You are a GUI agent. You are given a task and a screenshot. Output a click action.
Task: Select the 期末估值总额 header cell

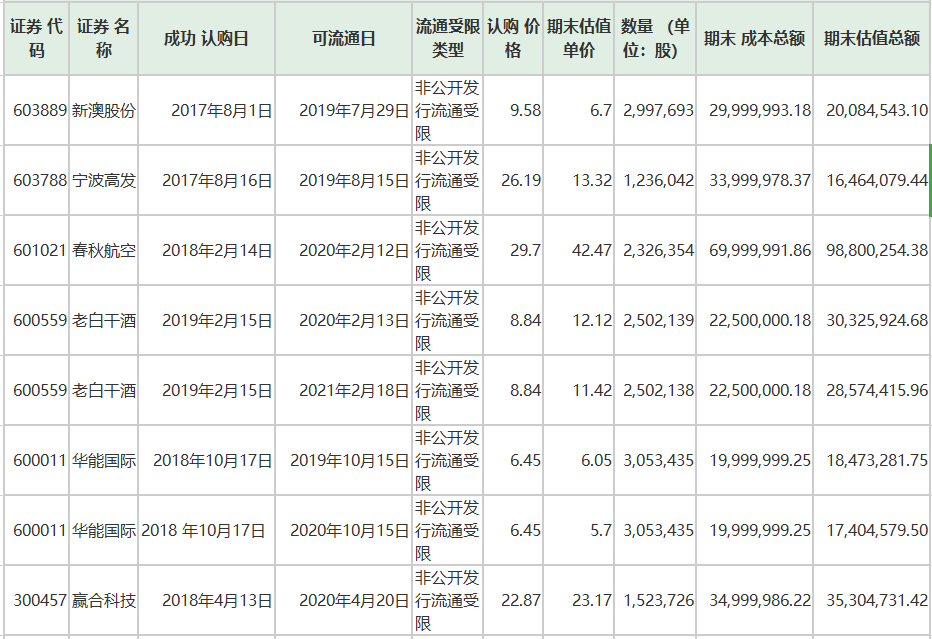pos(871,38)
